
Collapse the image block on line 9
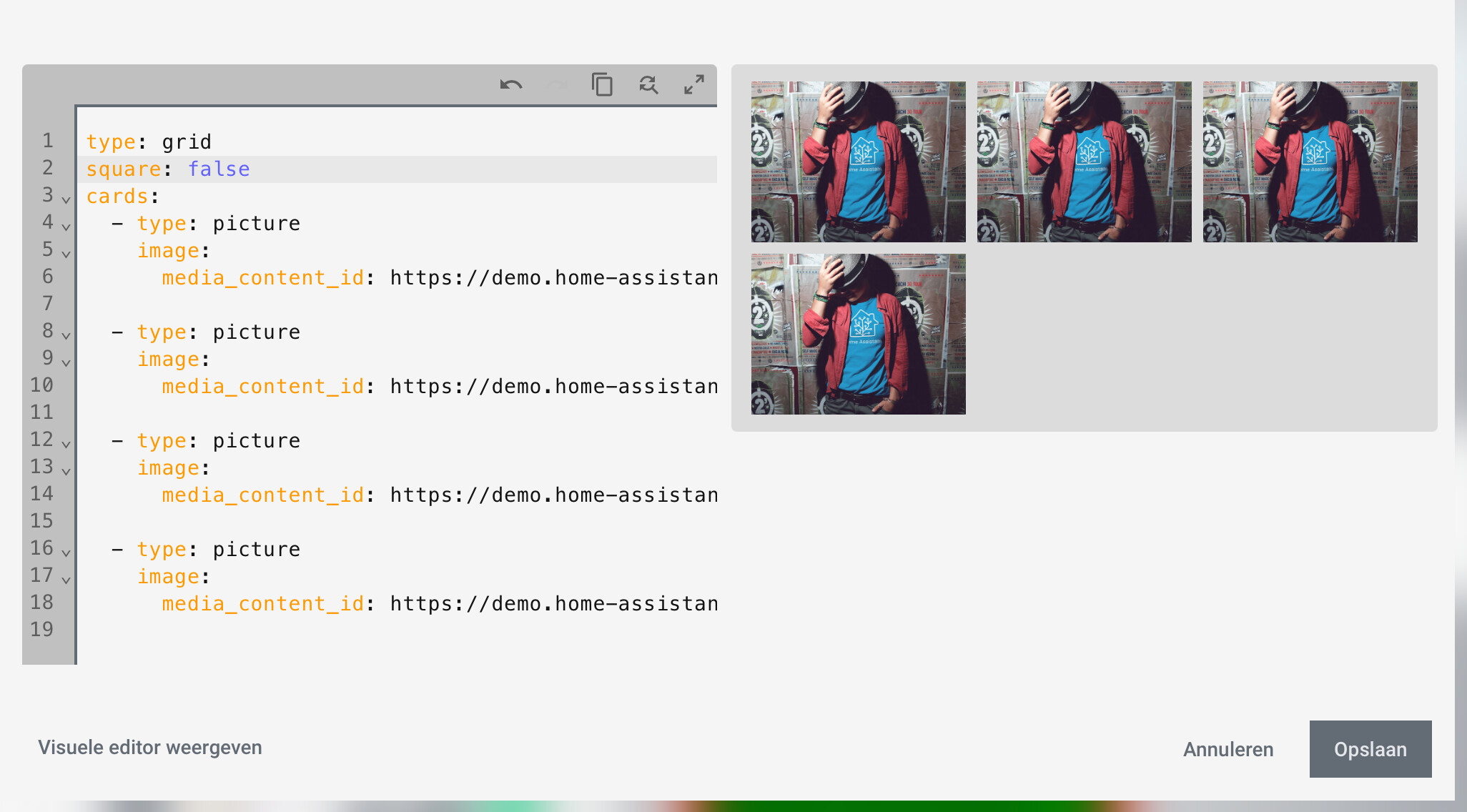[x=66, y=362]
